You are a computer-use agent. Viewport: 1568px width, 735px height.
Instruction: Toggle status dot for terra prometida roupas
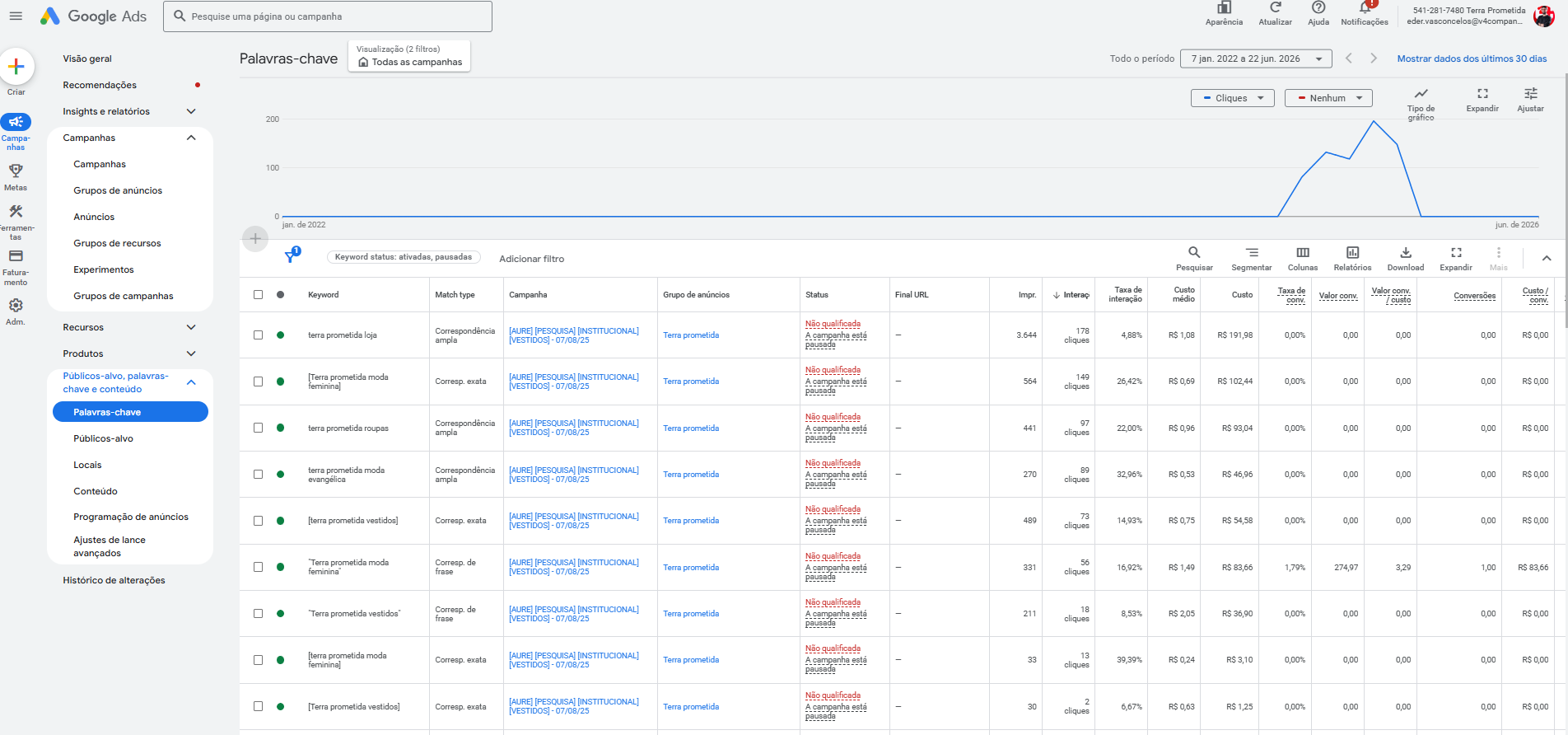(281, 428)
